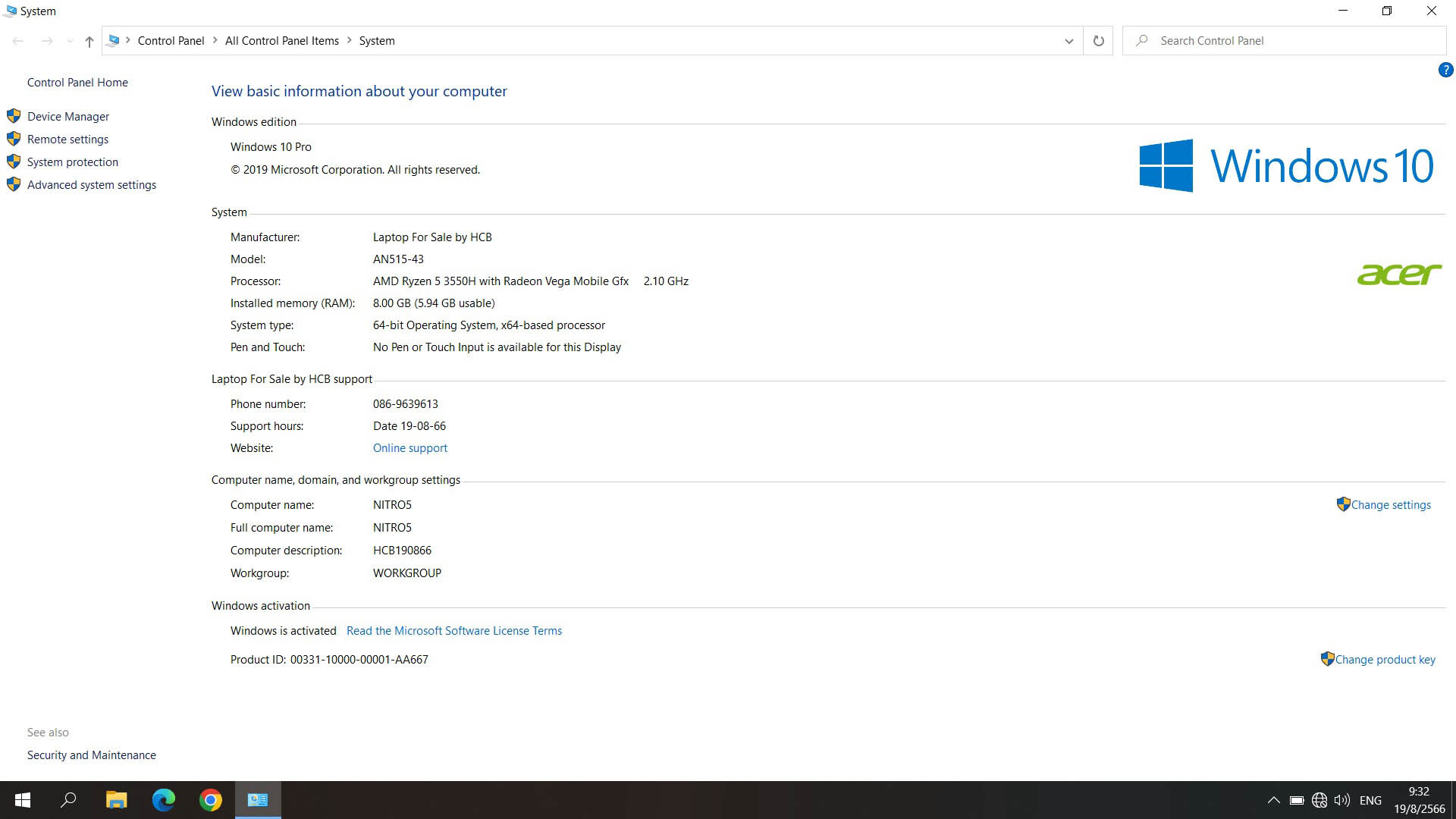Click the System window title icon

(10, 11)
